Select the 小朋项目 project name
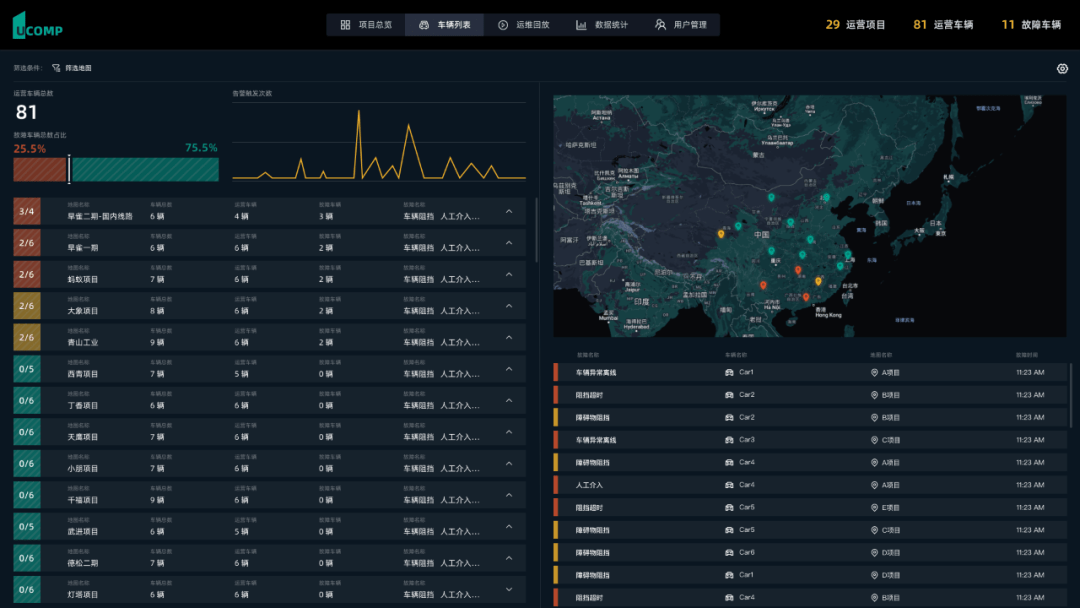 (83, 469)
